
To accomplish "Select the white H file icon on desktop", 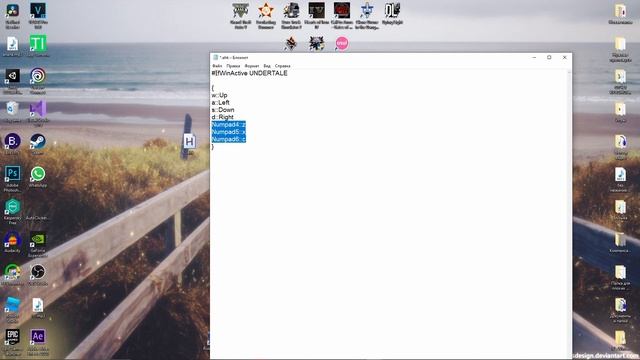I will point(189,142).
